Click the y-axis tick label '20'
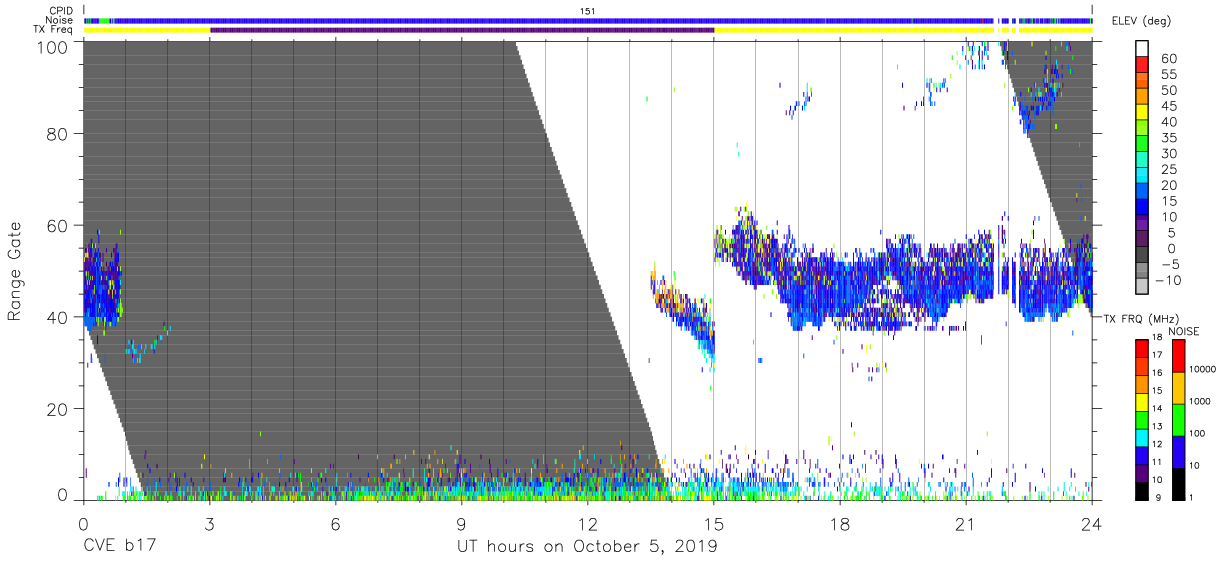The height and width of the screenshot is (567, 1228). pos(58,408)
